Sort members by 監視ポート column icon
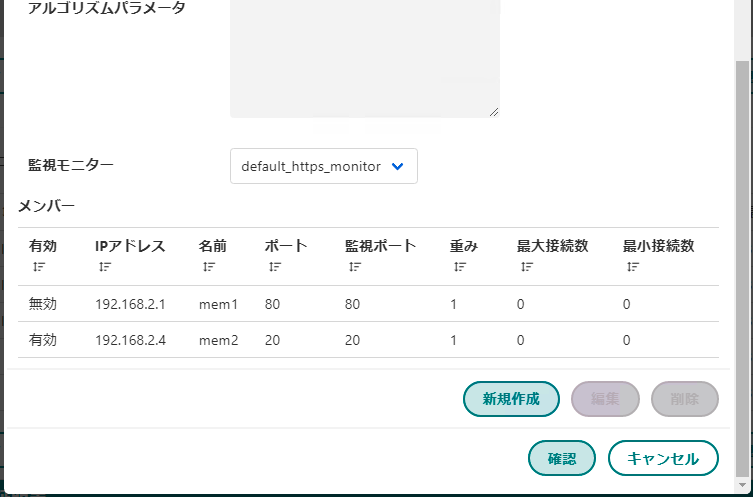 [x=355, y=267]
